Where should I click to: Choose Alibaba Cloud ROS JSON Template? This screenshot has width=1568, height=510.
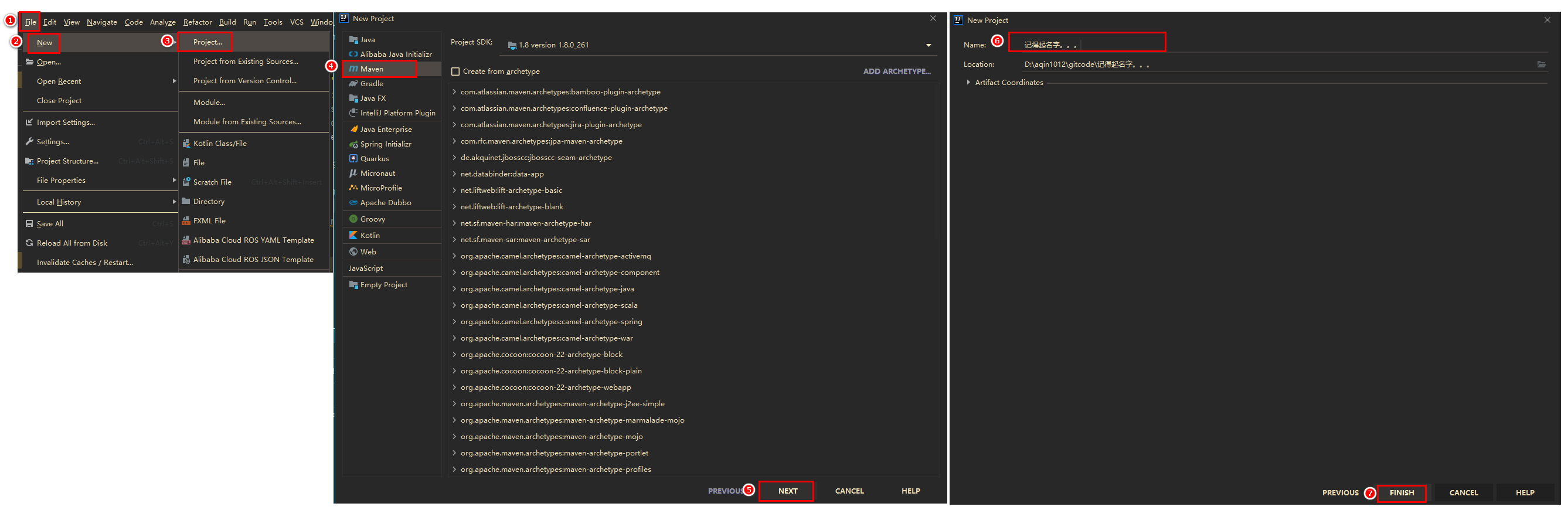click(254, 260)
